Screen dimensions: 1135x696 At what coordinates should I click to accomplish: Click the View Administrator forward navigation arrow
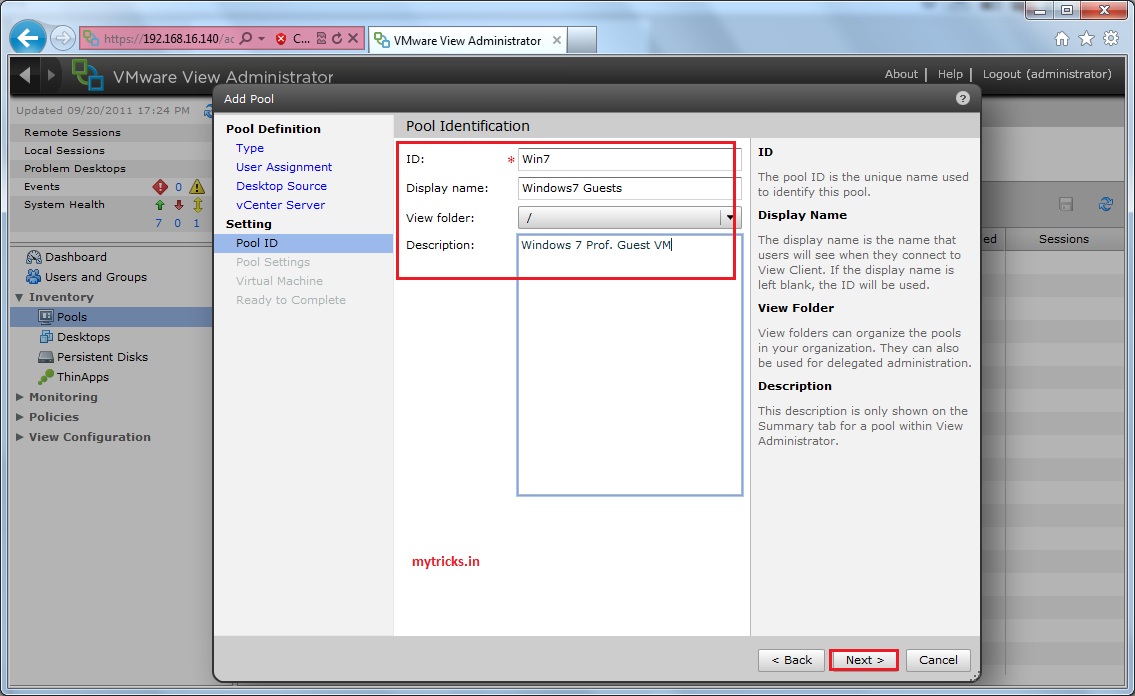point(51,75)
